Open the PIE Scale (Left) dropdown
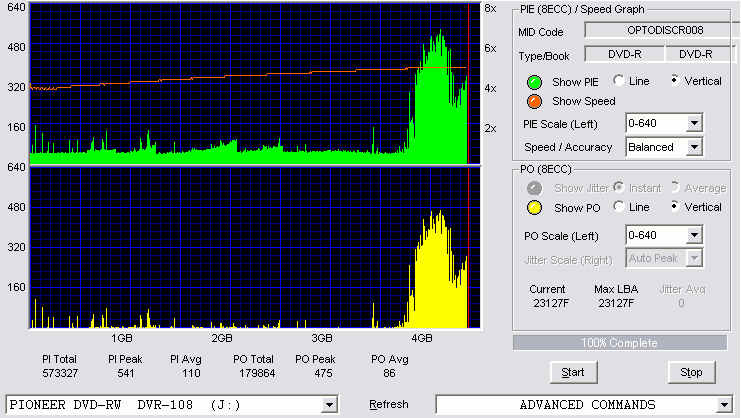Image resolution: width=741 pixels, height=418 pixels. [694, 124]
